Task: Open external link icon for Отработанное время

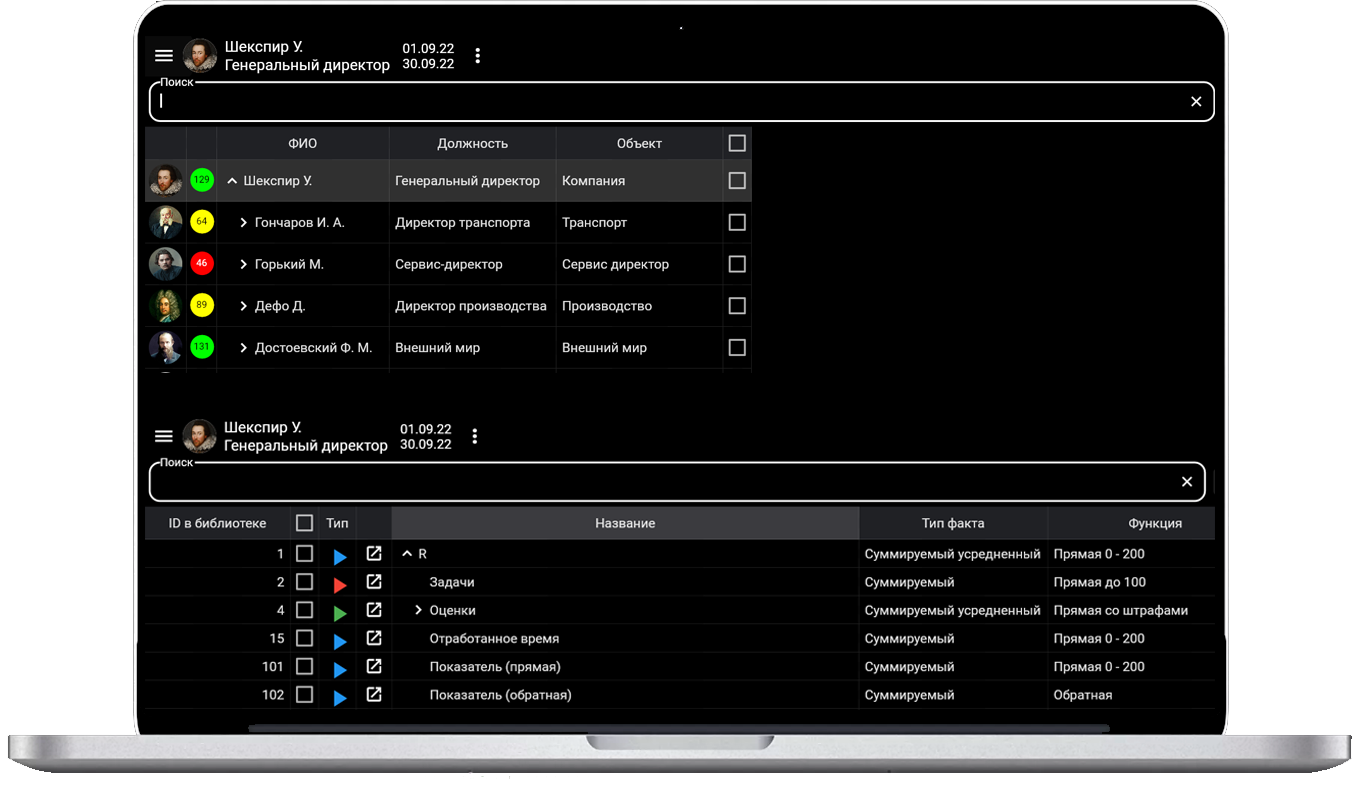Action: point(374,638)
